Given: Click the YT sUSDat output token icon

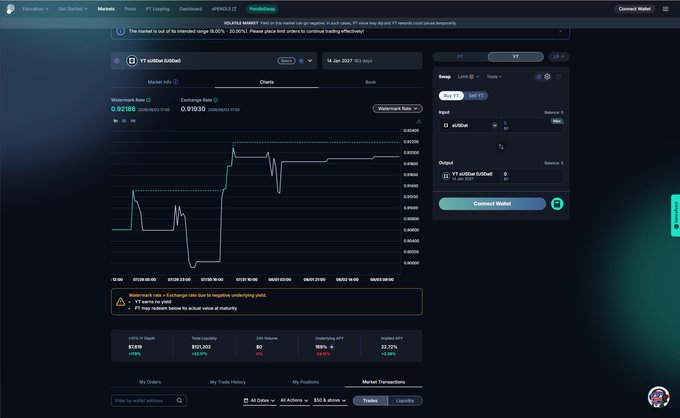Looking at the screenshot, I should tap(445, 176).
